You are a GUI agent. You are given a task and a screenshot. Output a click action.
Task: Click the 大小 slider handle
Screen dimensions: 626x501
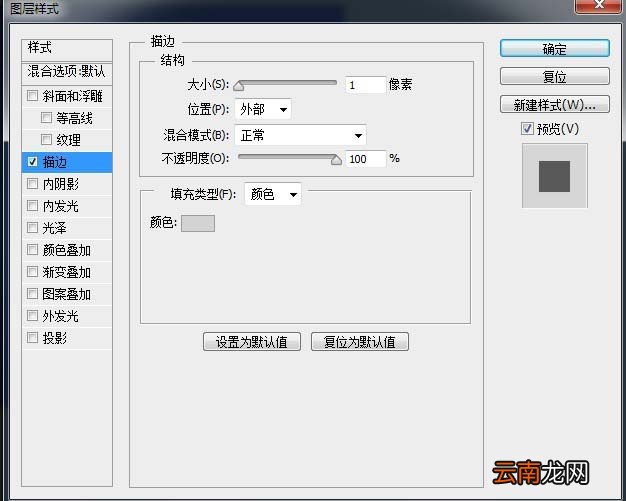[x=239, y=85]
